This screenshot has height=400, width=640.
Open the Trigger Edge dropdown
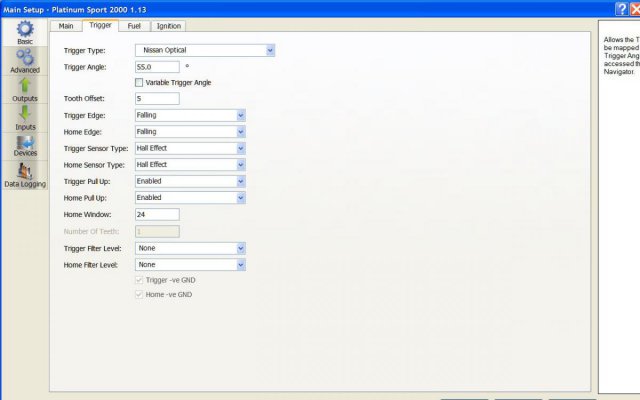[x=241, y=115]
